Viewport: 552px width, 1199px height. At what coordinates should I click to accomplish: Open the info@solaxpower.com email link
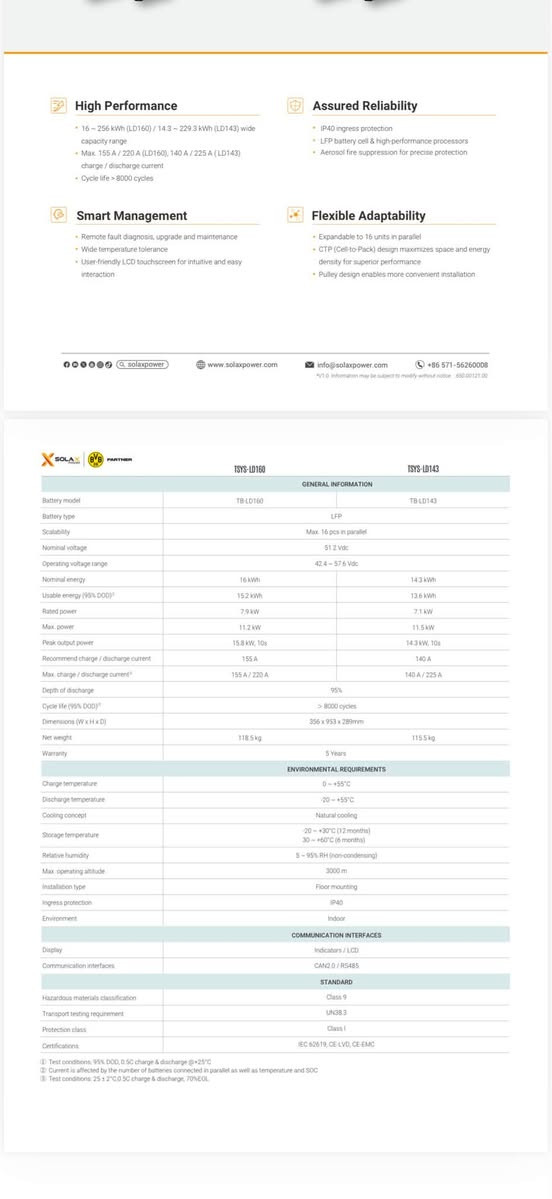(x=352, y=365)
